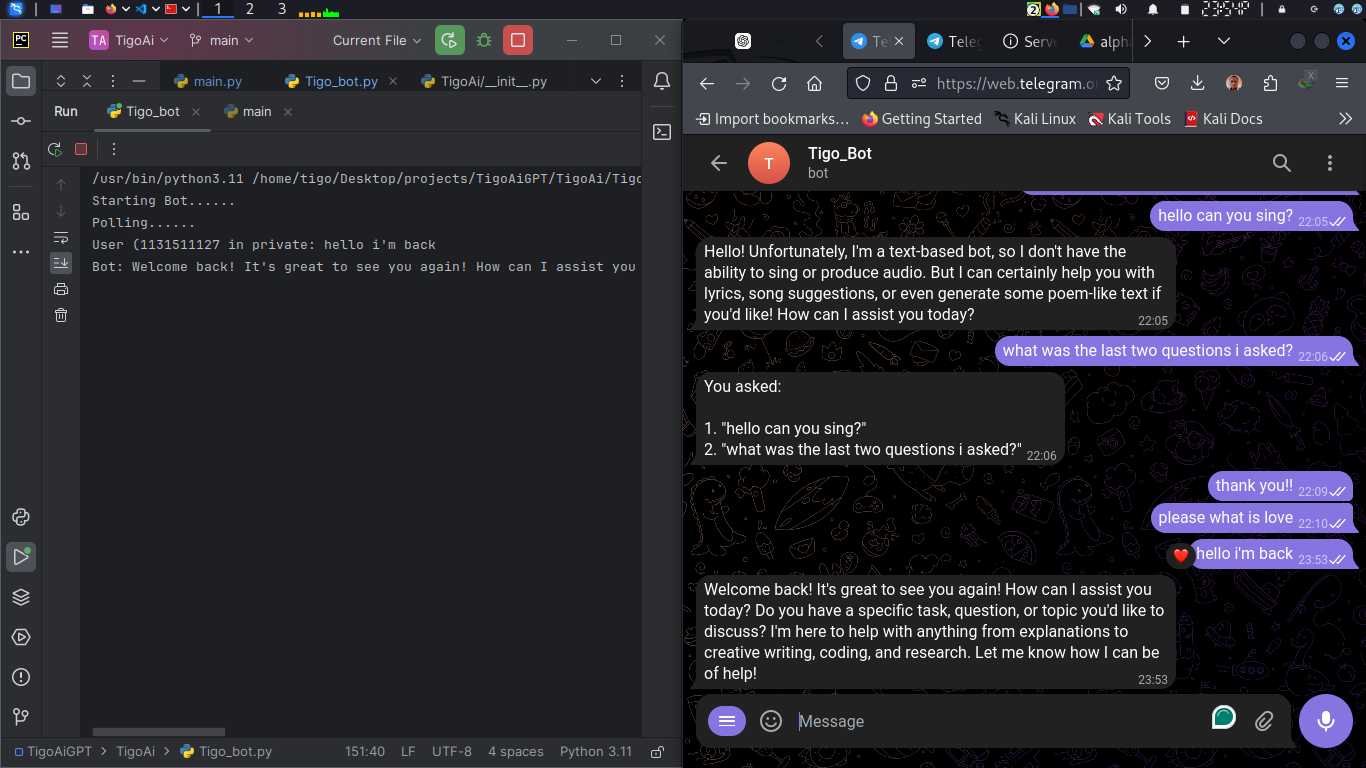
Task: Open Terminal tool window on right strip
Action: point(662,131)
